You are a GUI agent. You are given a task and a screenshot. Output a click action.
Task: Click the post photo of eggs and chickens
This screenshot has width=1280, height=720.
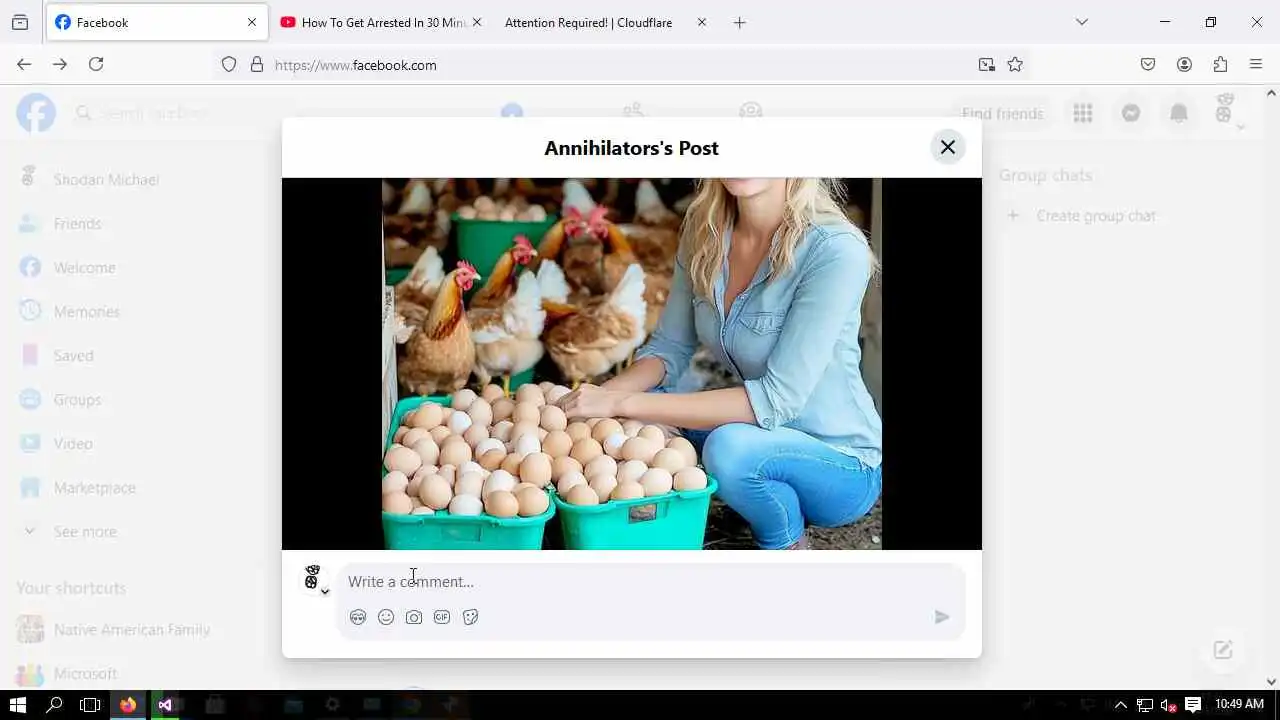click(x=632, y=364)
